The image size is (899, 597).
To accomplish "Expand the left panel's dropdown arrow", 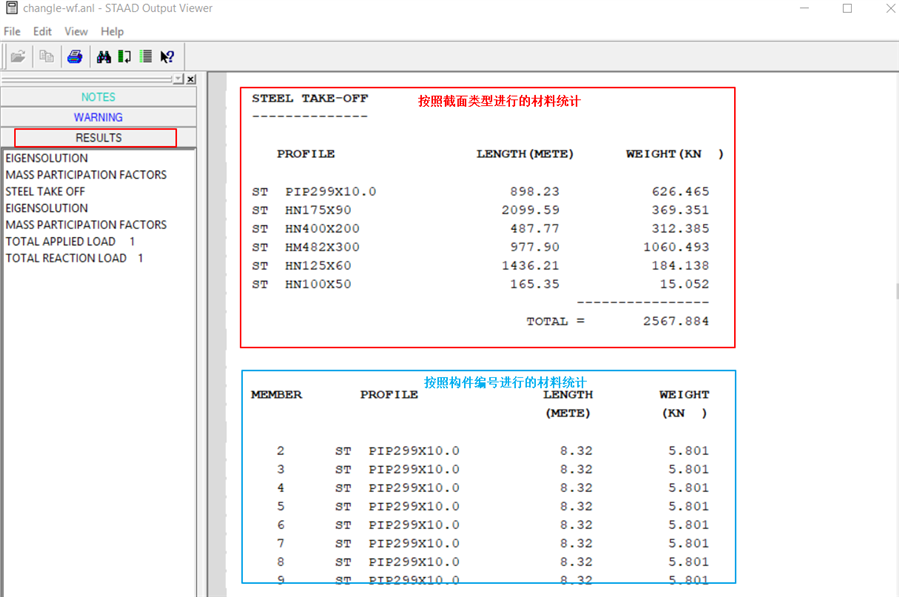I will pos(178,79).
